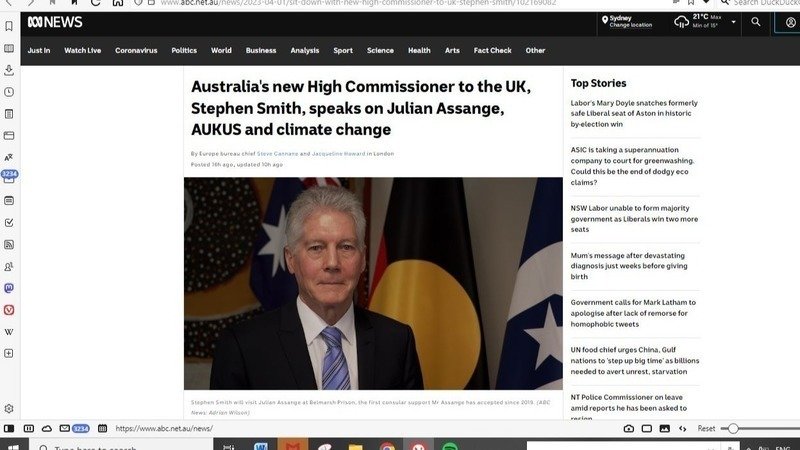Select the Politics tab in the news menu

184,50
